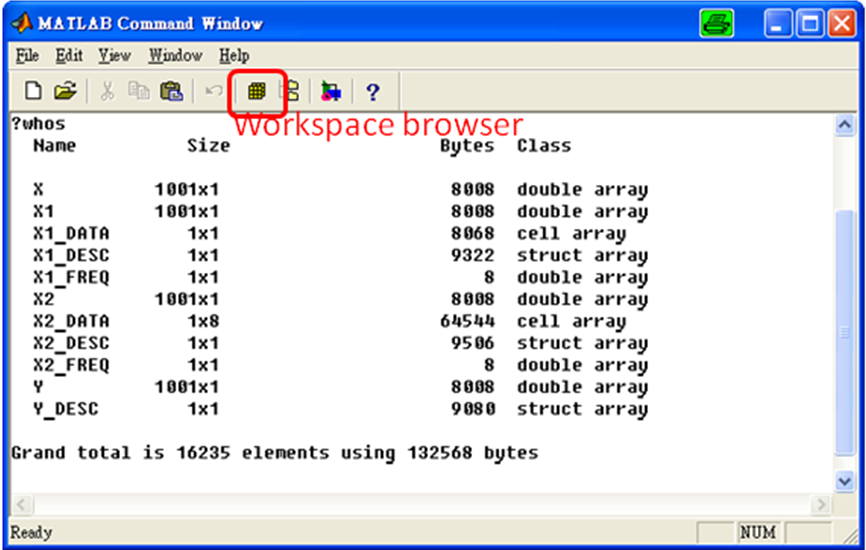This screenshot has width=866, height=550.
Task: Click the Paste clipboard icon
Action: (x=171, y=92)
